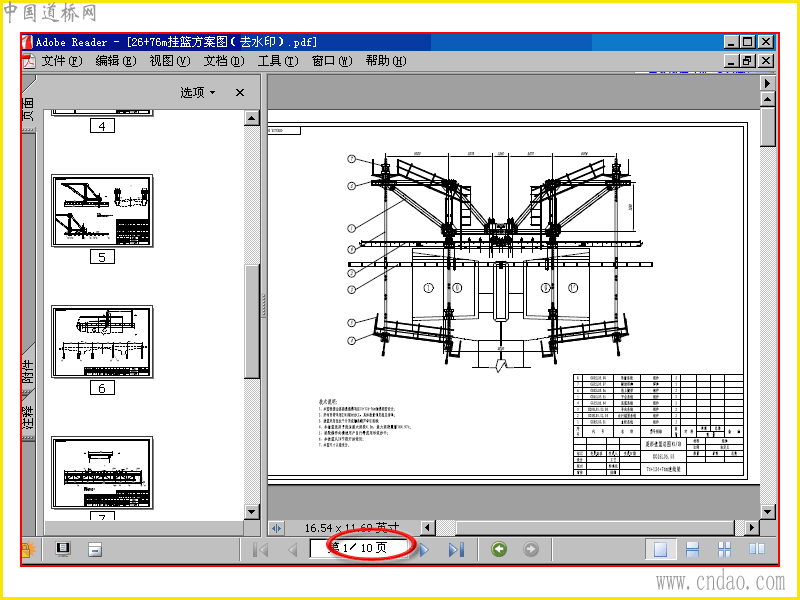Open the 附件 attachments side tab
800x600 pixels.
28,370
